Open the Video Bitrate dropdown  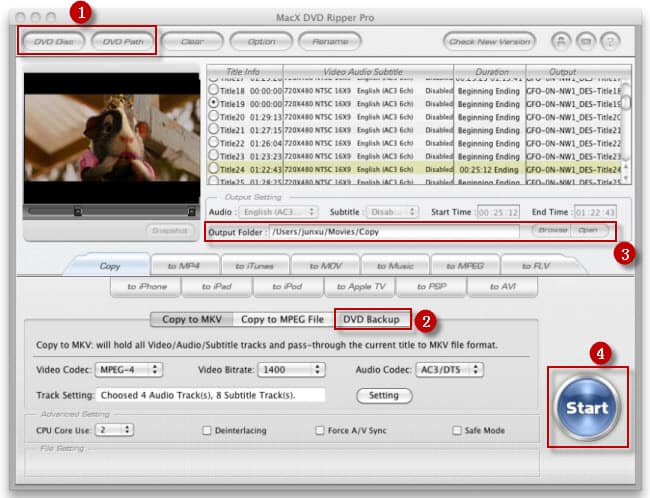[291, 369]
